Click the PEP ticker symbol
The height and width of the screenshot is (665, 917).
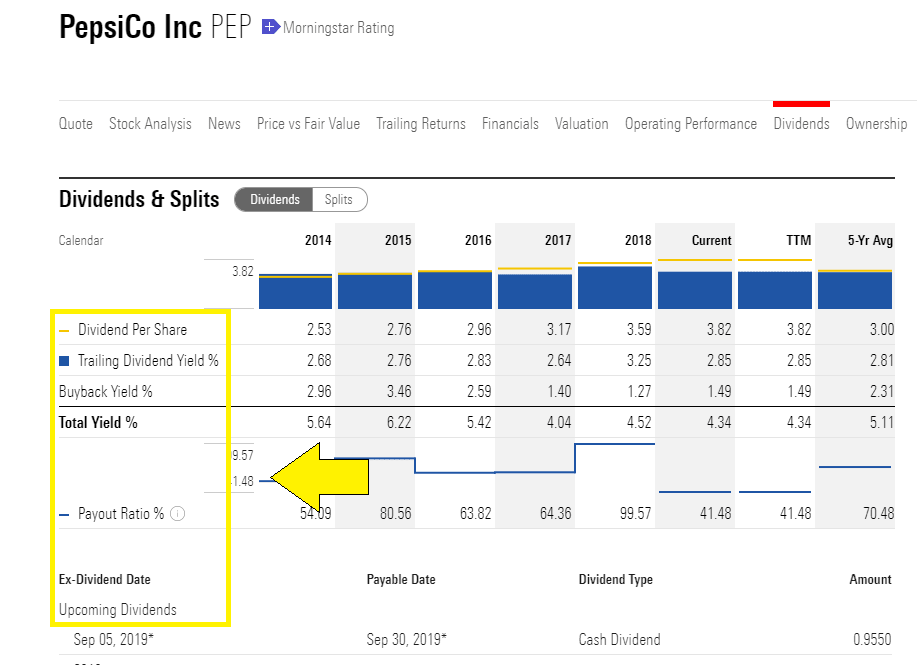point(231,27)
